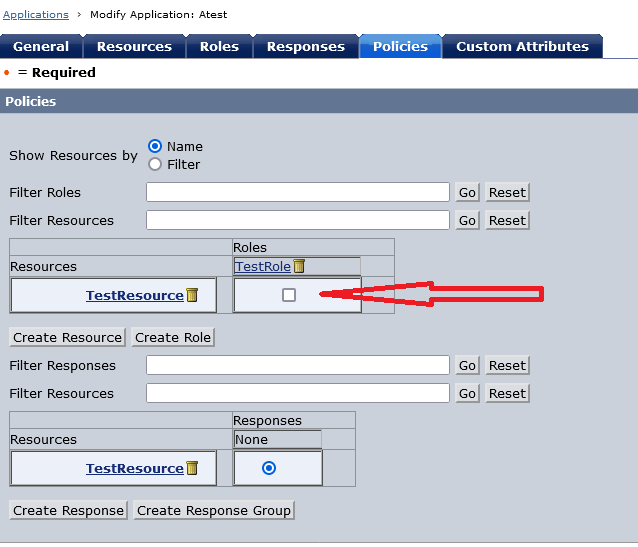Switch to the General tab
The width and height of the screenshot is (638, 547).
41,46
